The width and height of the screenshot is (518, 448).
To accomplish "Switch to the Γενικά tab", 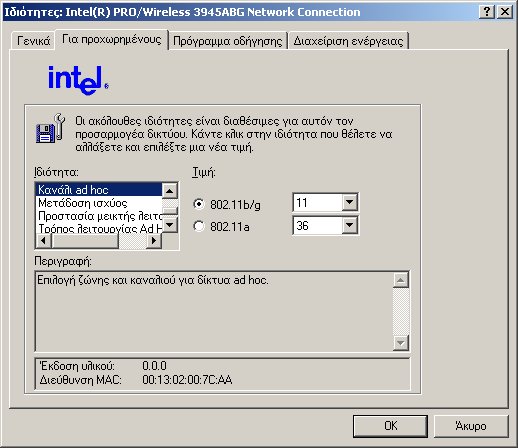I will (33, 41).
